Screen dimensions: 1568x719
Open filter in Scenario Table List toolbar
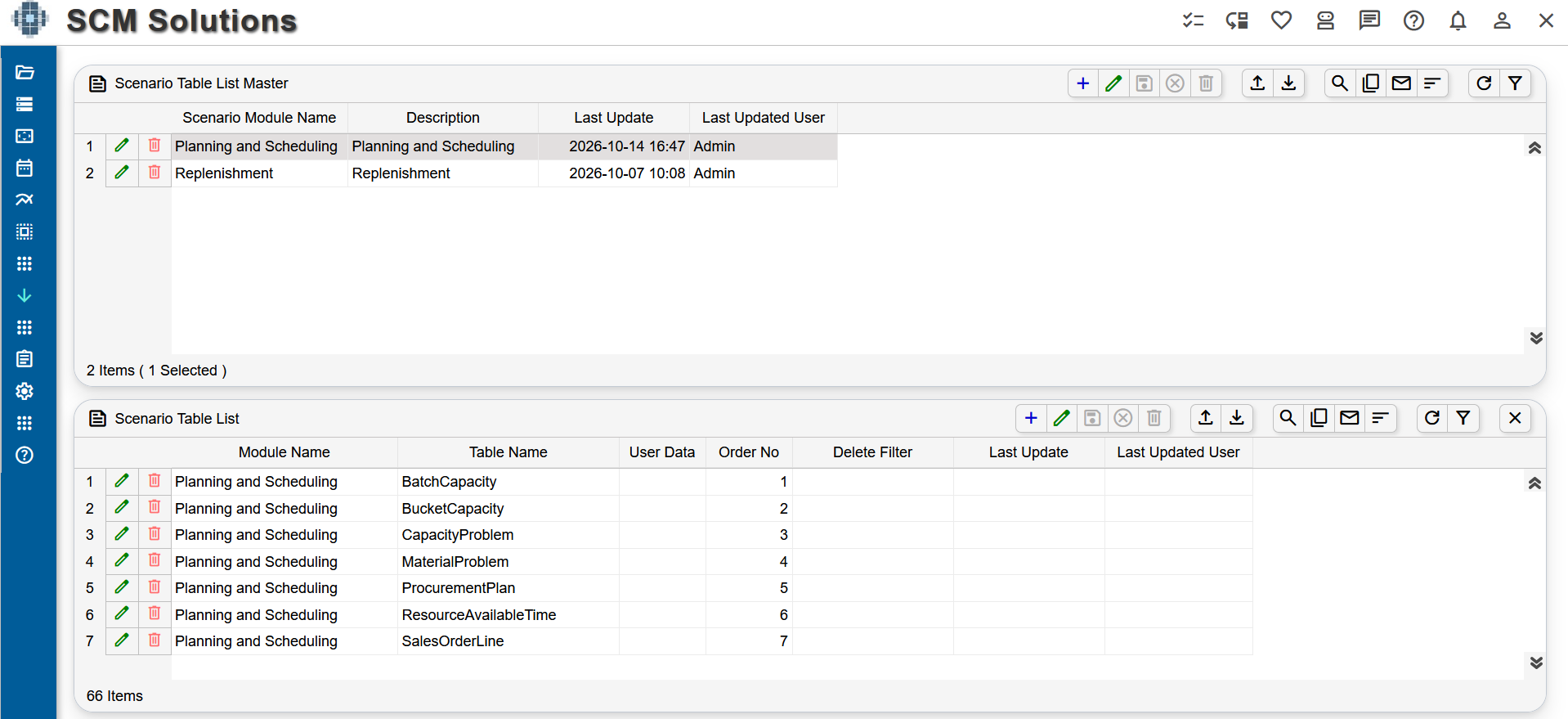[1463, 418]
